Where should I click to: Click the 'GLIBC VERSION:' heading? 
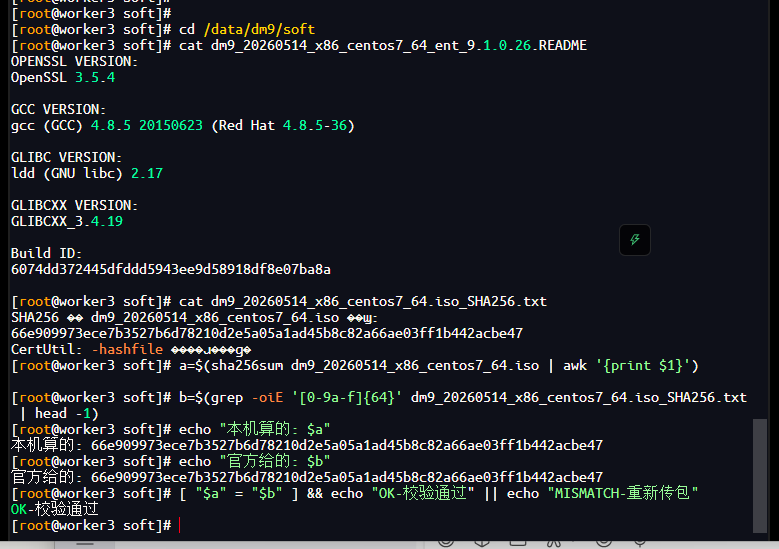(x=67, y=157)
